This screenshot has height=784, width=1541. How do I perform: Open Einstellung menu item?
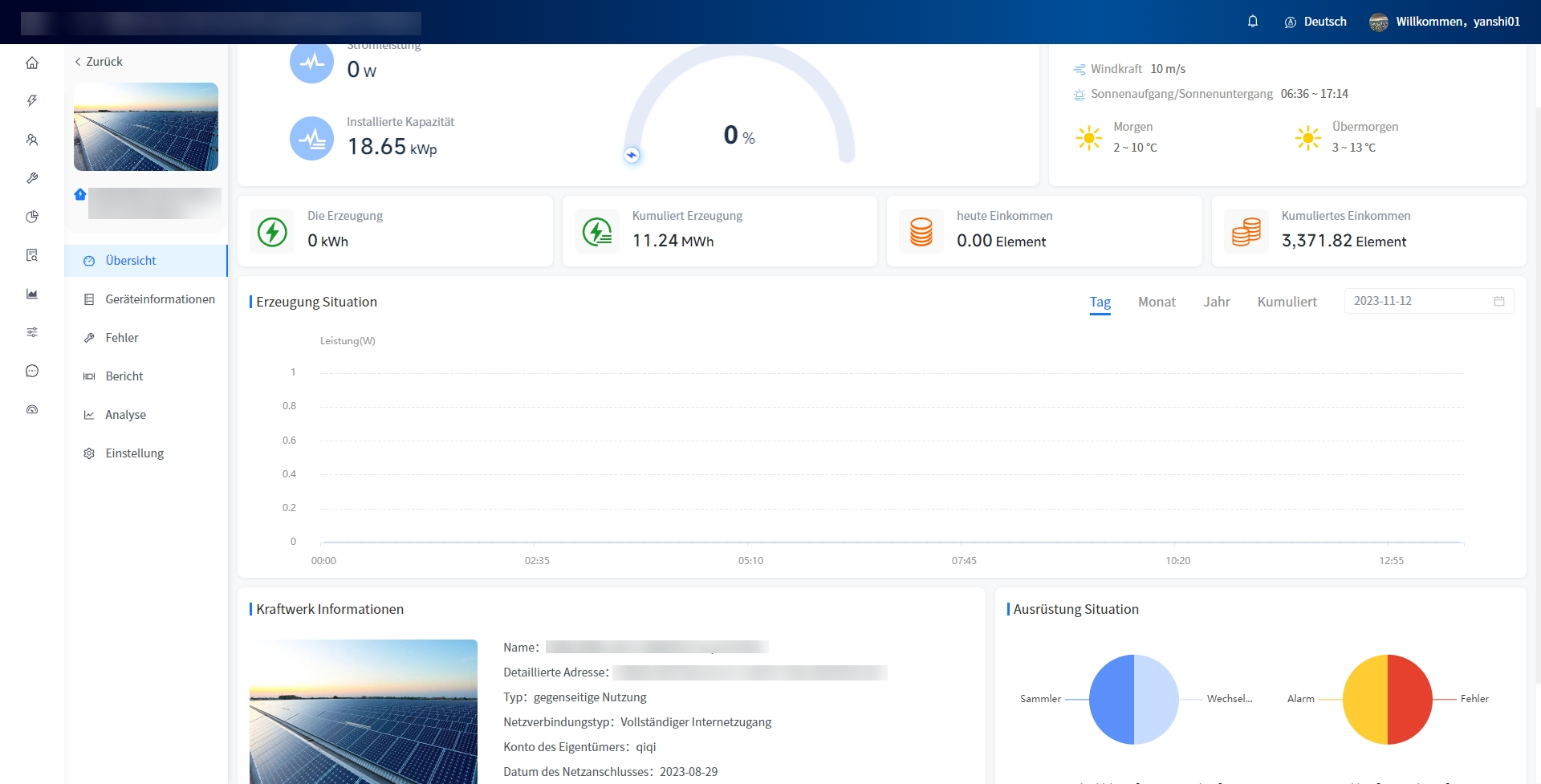click(x=146, y=453)
